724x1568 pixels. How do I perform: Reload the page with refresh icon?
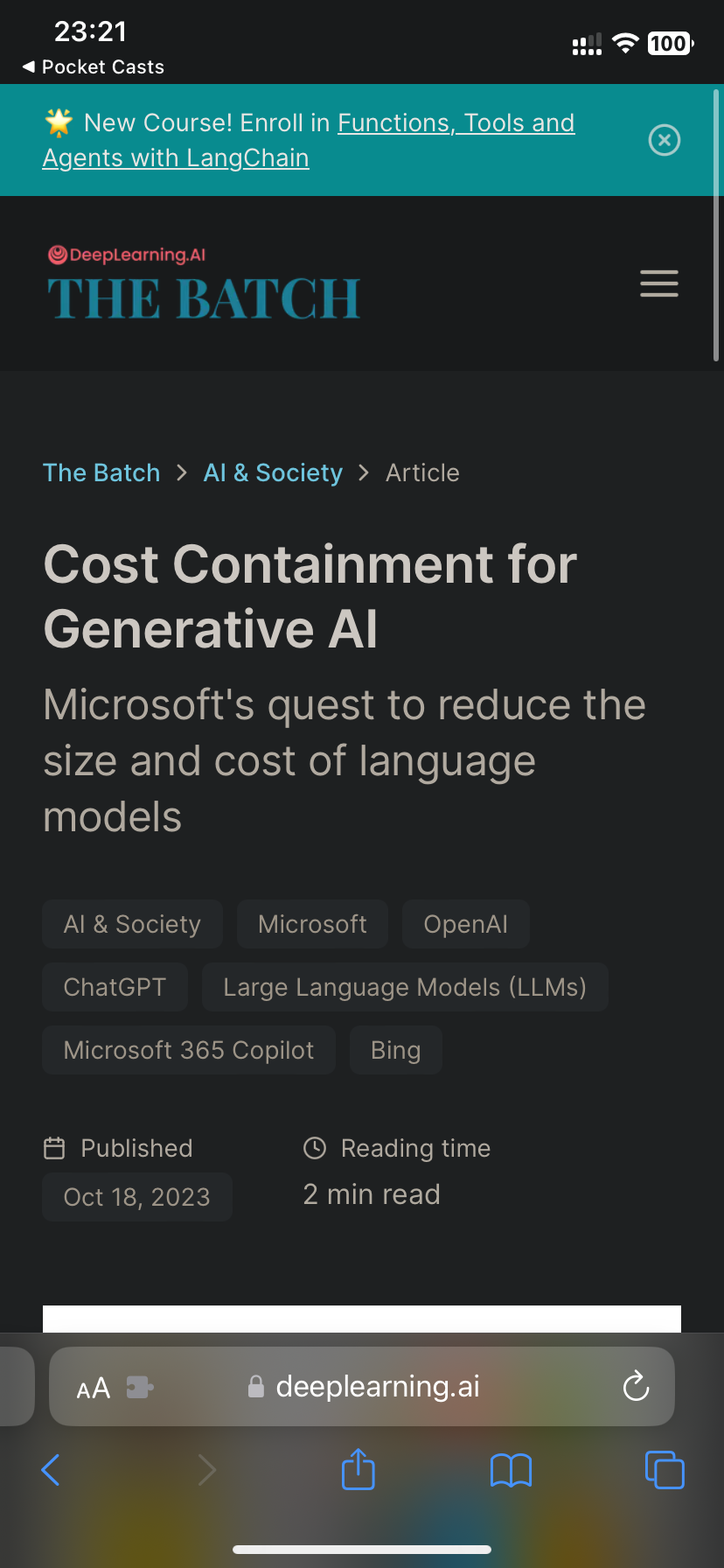pos(636,1386)
